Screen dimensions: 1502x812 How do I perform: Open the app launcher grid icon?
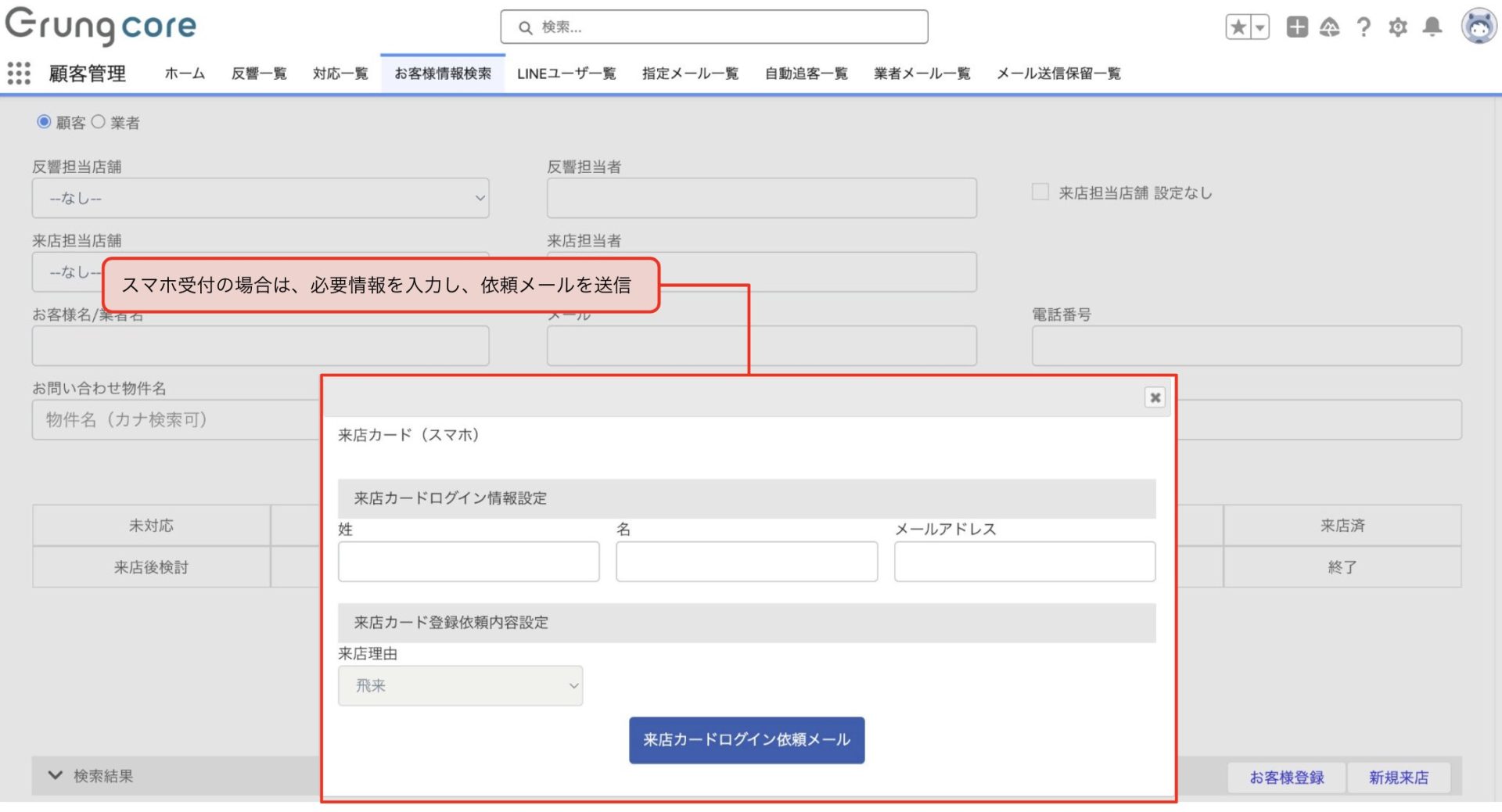[x=19, y=74]
